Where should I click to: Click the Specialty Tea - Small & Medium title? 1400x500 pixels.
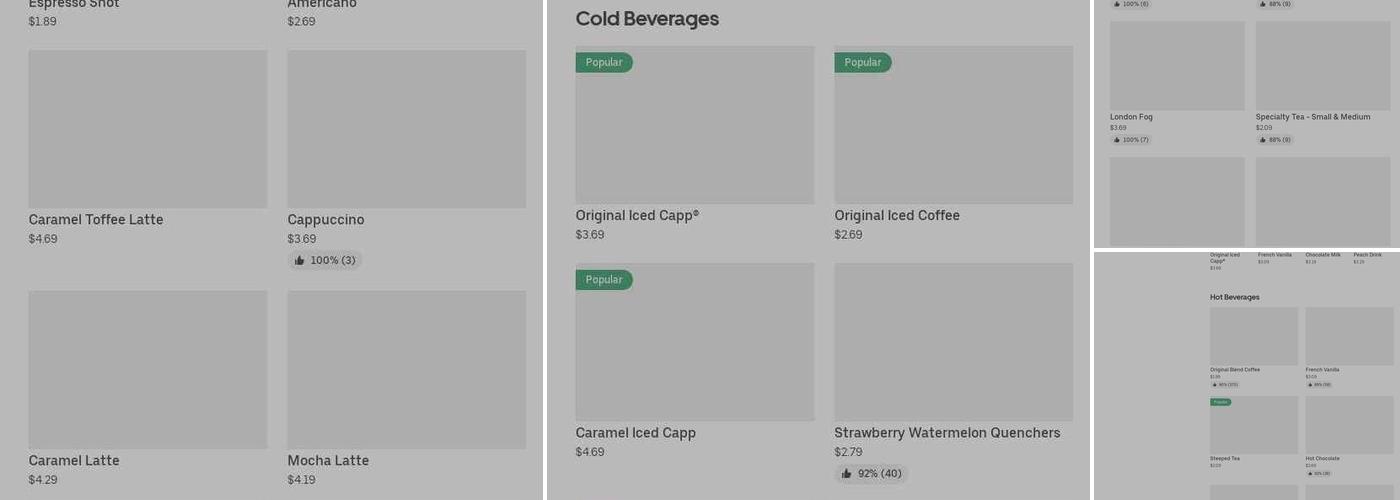coord(1313,117)
